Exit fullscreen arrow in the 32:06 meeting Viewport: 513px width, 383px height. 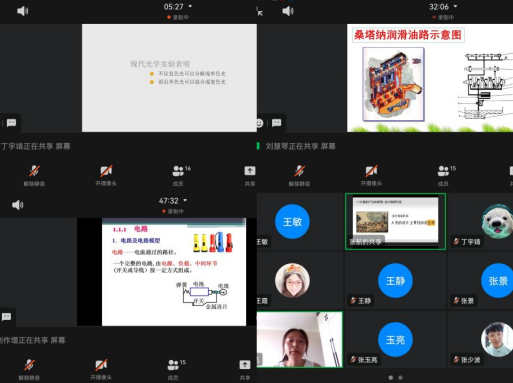260,12
